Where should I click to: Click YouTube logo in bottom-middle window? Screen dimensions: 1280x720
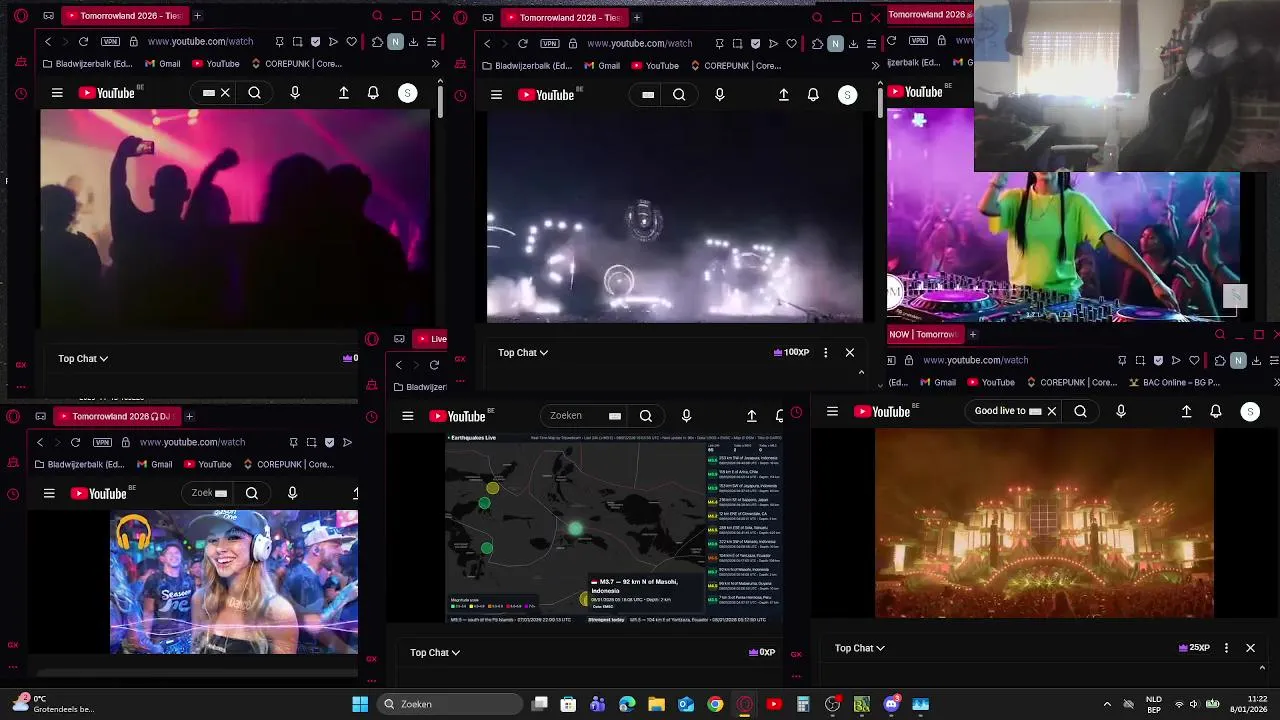[x=458, y=416]
